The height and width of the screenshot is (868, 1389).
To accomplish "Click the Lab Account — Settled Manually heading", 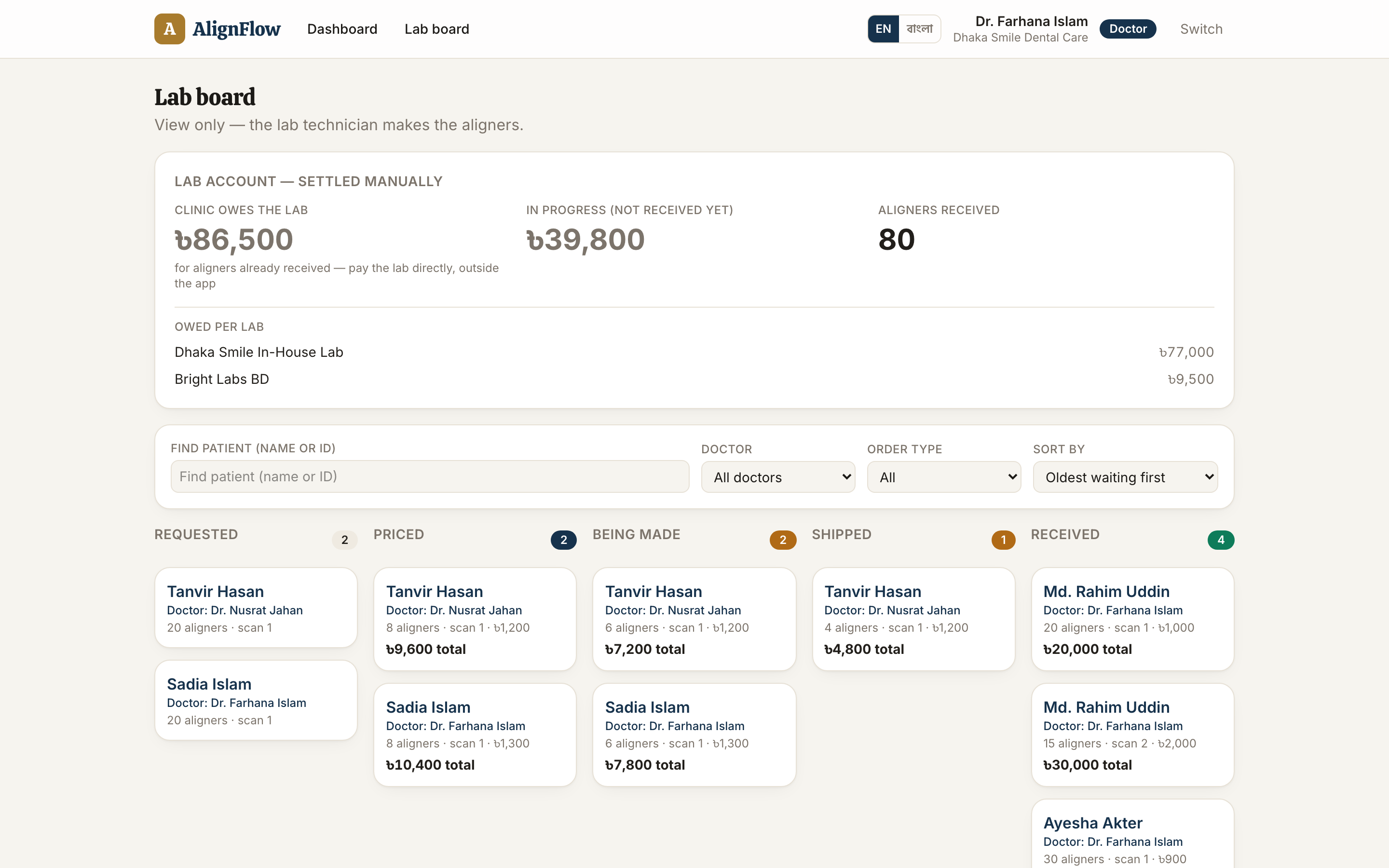I will (x=308, y=181).
